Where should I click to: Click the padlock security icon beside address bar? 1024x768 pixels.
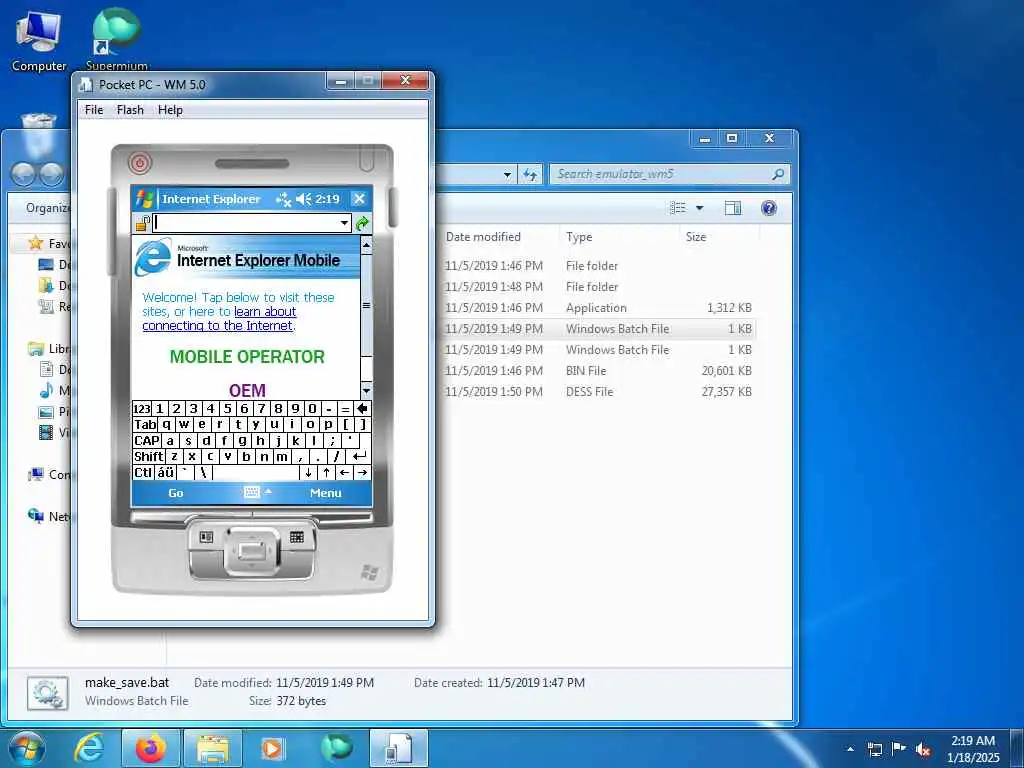[142, 223]
